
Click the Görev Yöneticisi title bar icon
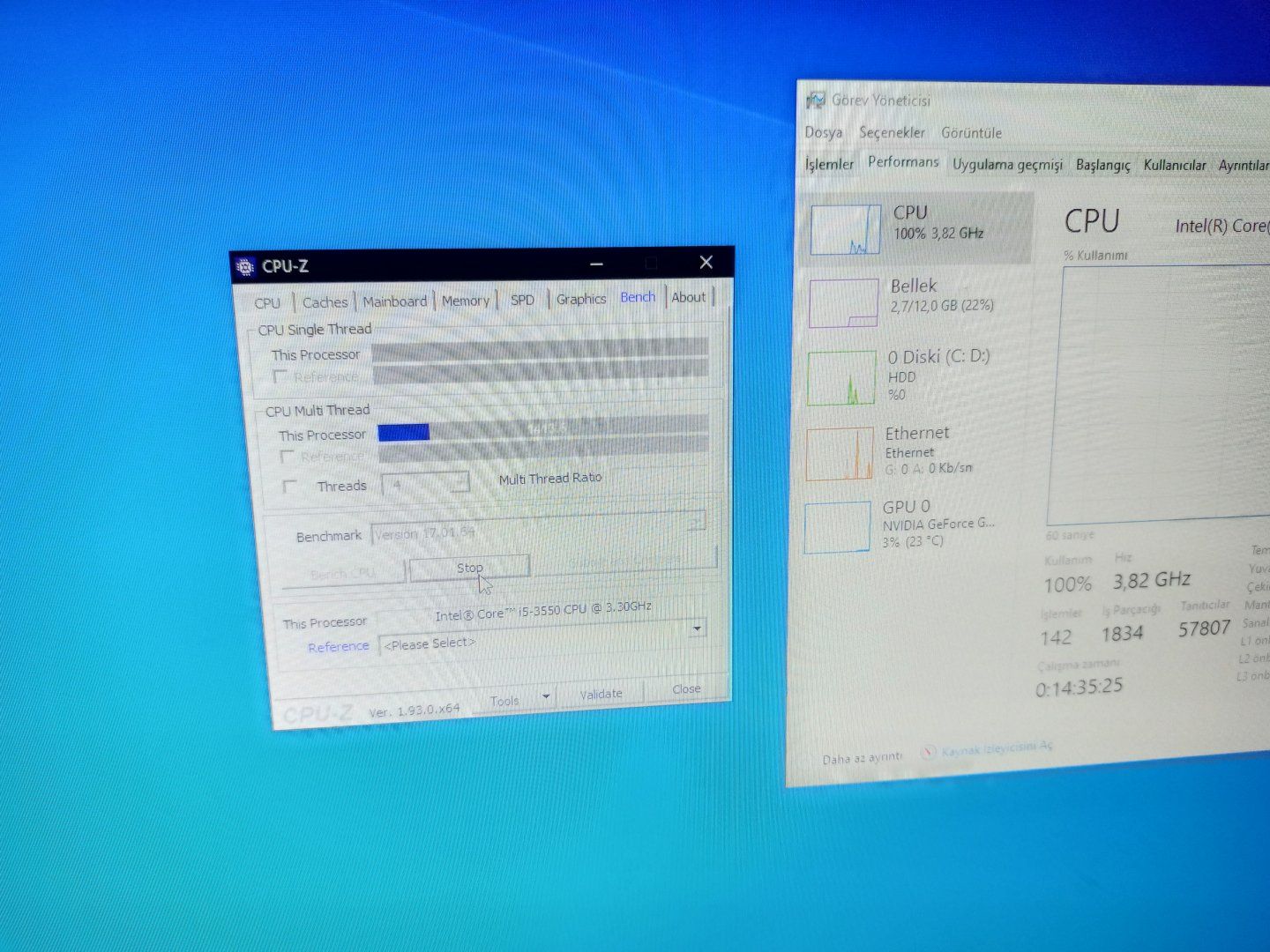point(815,100)
